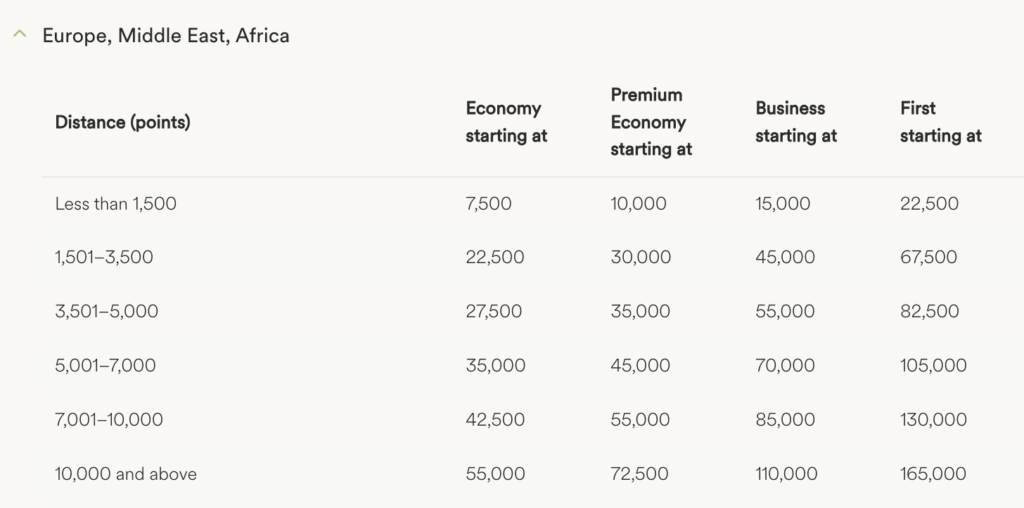Screen dimensions: 1024x508
Task: Click the Economy starting at header
Action: (x=506, y=122)
